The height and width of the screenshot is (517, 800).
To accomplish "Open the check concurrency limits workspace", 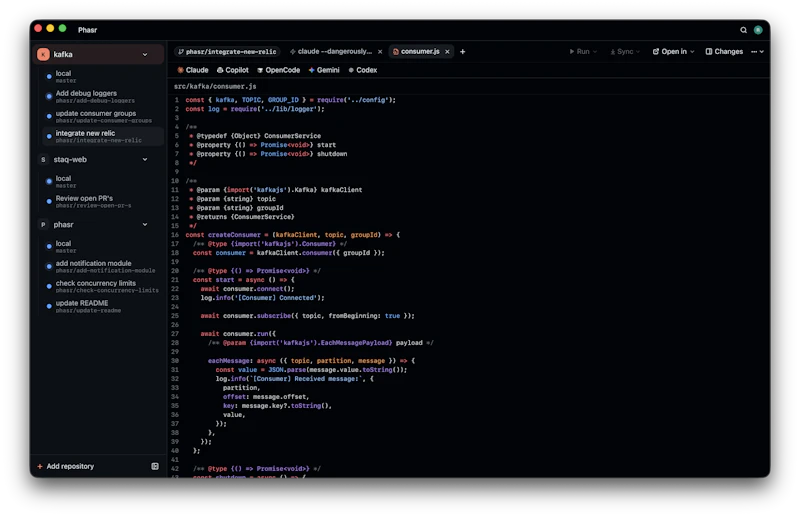I will tap(102, 286).
